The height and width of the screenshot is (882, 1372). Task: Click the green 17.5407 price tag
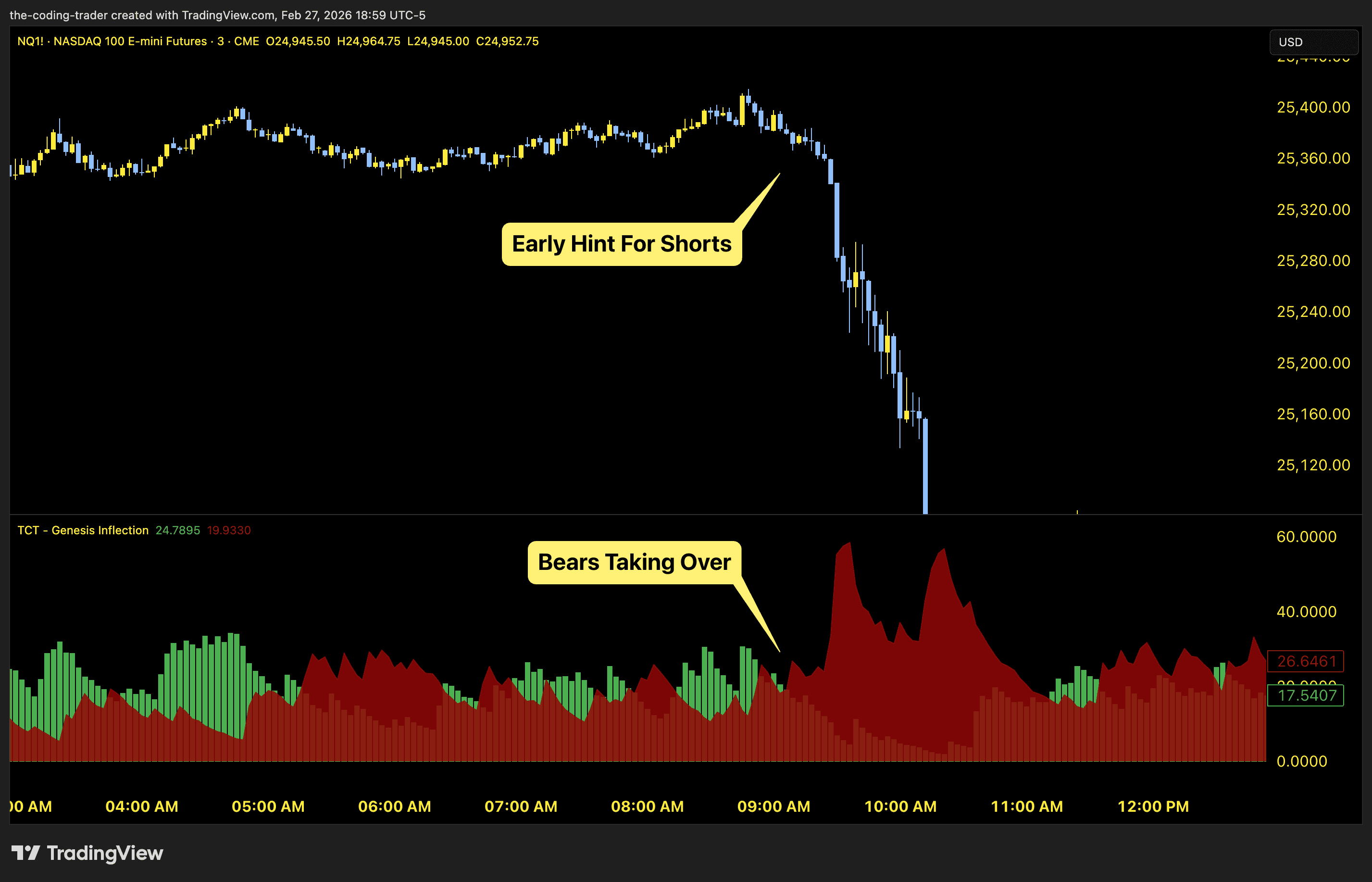(1306, 696)
